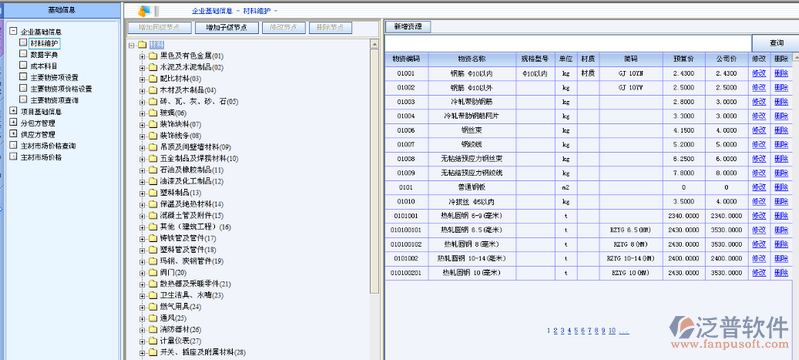This screenshot has width=799, height=360.
Task: Open the 成本科目 sidebar item
Action: click(44, 66)
